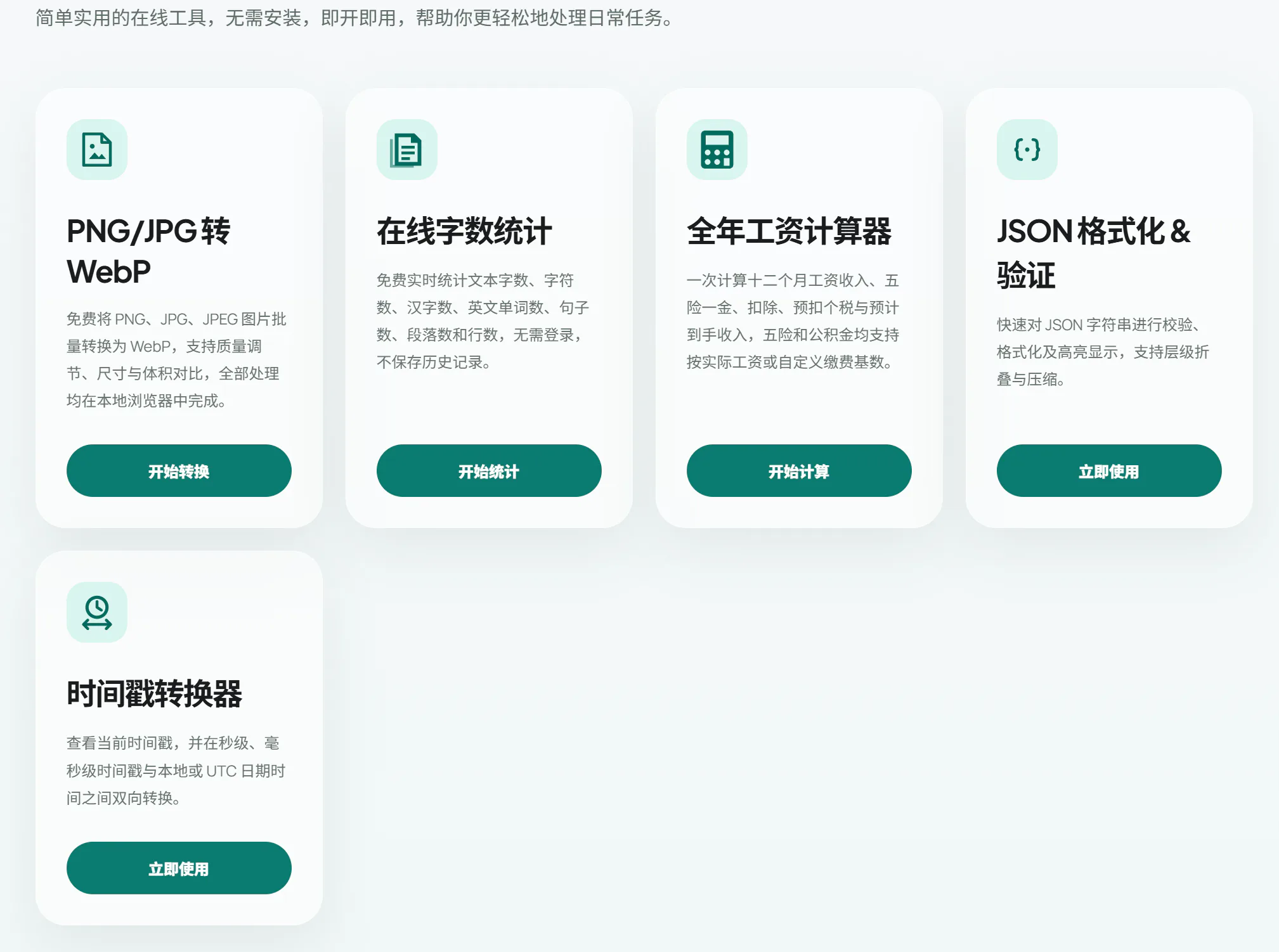Click description starting 快速对 JSON 字符串
This screenshot has width=1279, height=952.
[x=1103, y=352]
